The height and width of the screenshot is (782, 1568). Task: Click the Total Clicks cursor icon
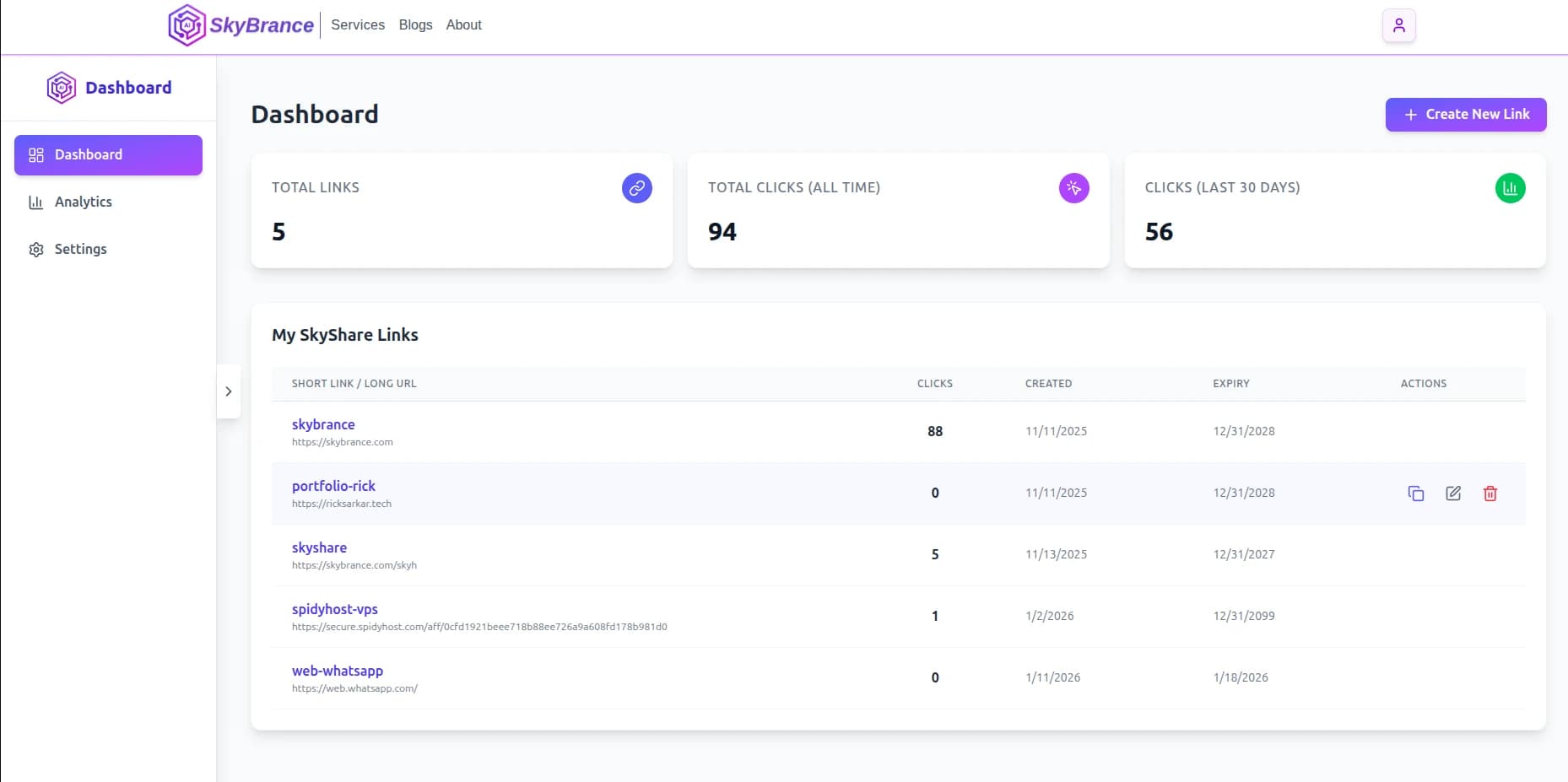tap(1073, 188)
